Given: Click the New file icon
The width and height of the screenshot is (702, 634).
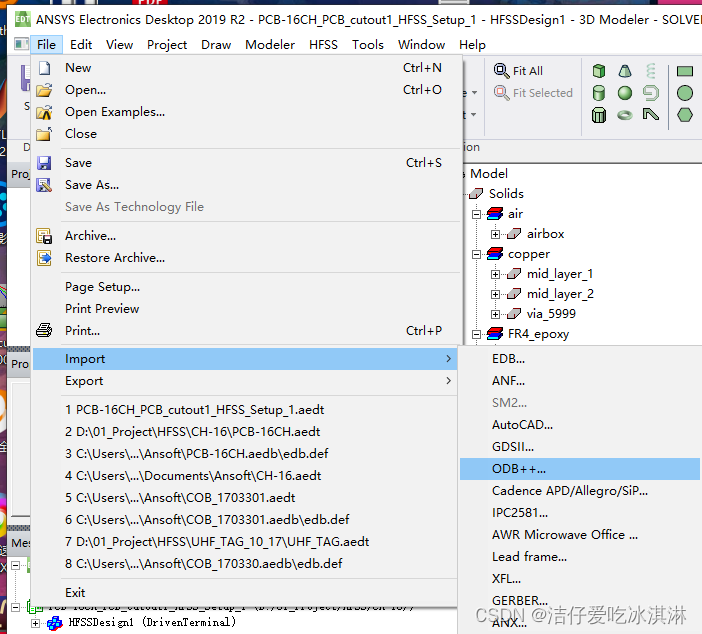Looking at the screenshot, I should pyautogui.click(x=44, y=68).
